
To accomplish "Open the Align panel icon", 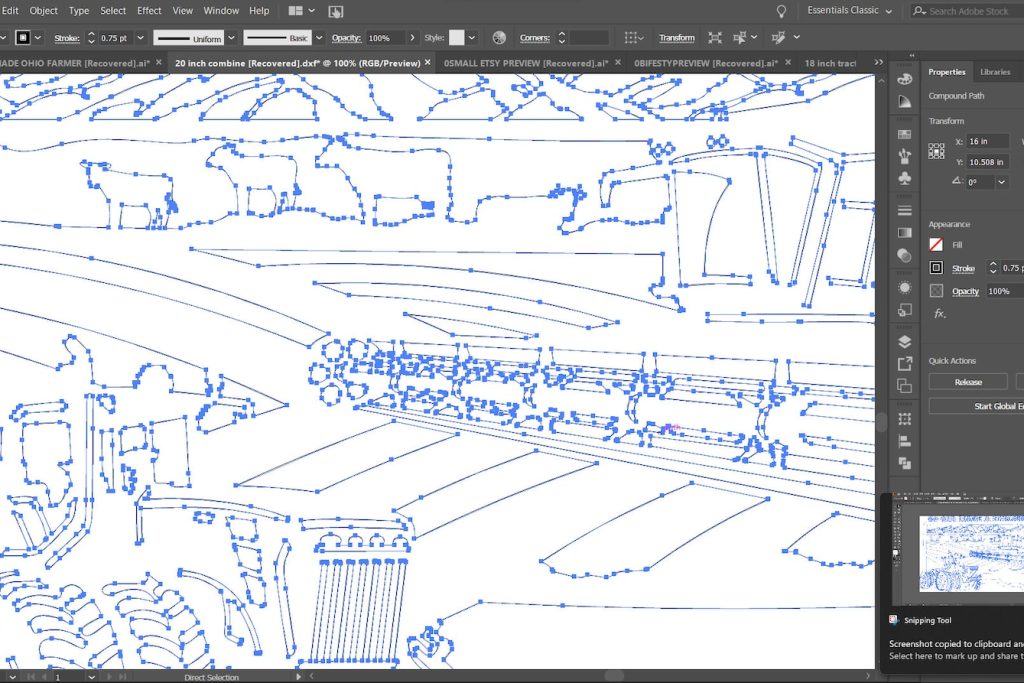I will [905, 441].
